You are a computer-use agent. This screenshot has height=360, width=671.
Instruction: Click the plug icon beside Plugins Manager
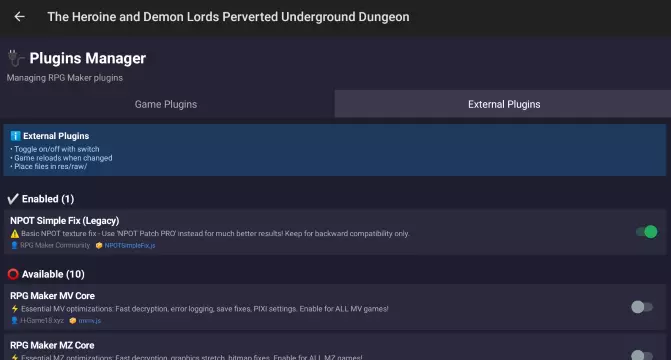click(x=15, y=58)
